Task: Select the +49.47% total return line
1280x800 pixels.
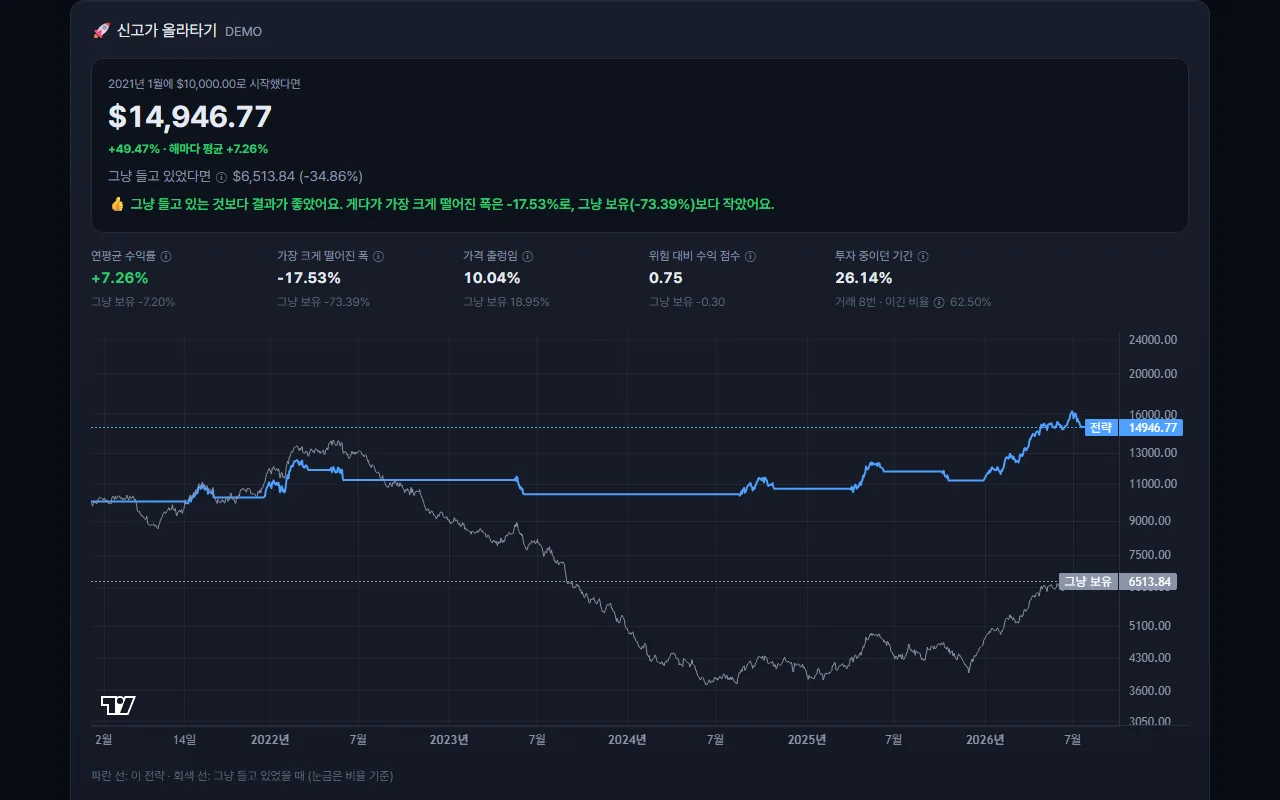Action: pyautogui.click(x=188, y=149)
